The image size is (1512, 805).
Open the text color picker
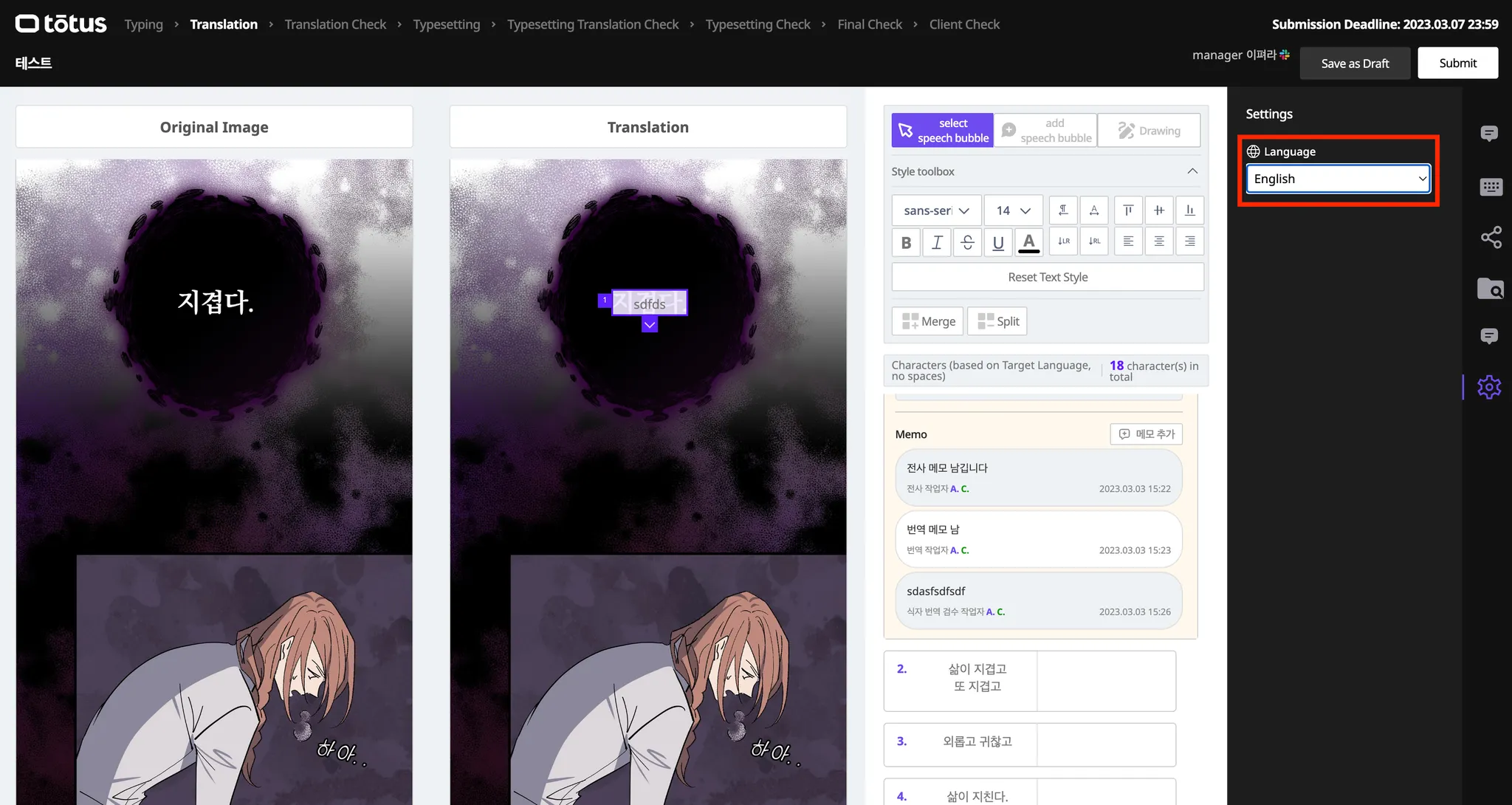(x=1028, y=241)
